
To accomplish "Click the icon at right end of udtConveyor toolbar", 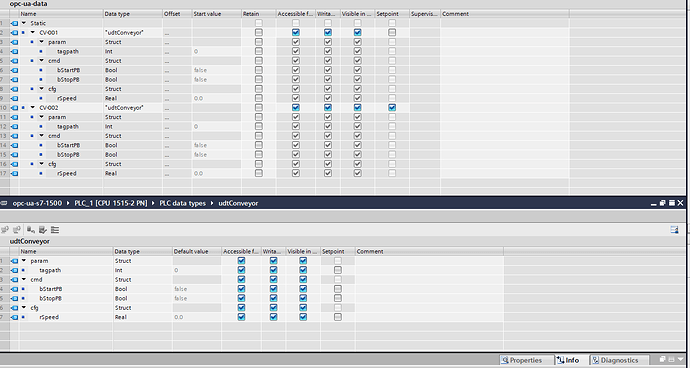I will click(x=674, y=230).
